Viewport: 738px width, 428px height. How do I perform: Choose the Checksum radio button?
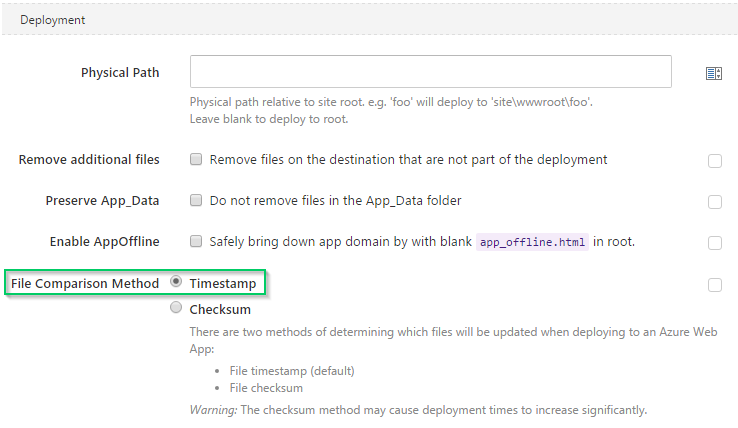tap(176, 307)
